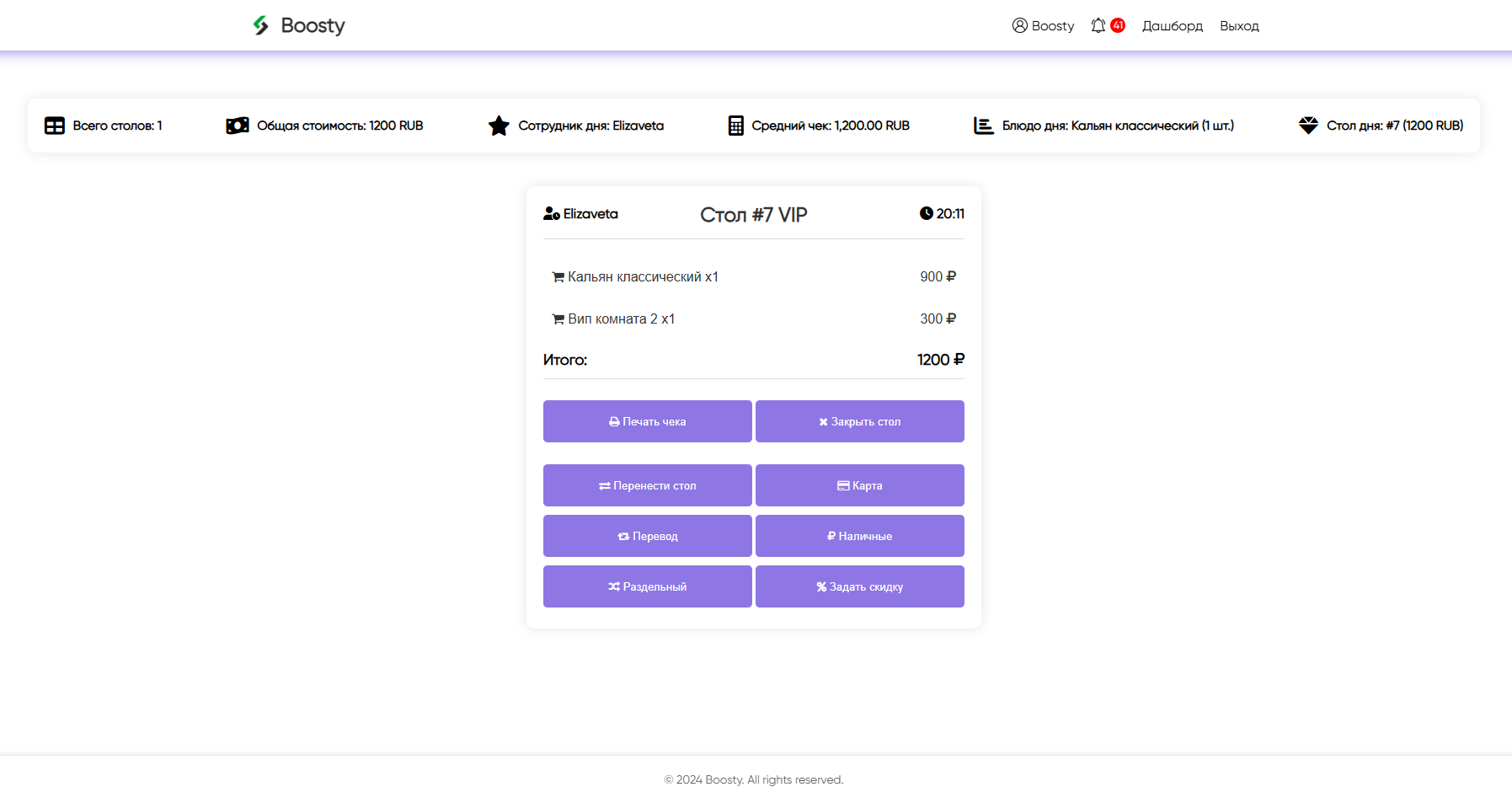Choose Наличные cash payment
This screenshot has width=1512, height=803.
pos(860,536)
